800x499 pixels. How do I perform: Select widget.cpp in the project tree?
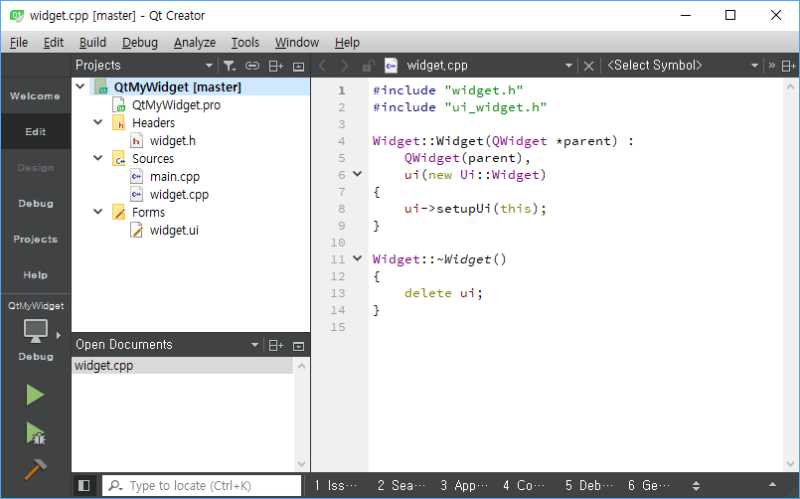(x=179, y=194)
